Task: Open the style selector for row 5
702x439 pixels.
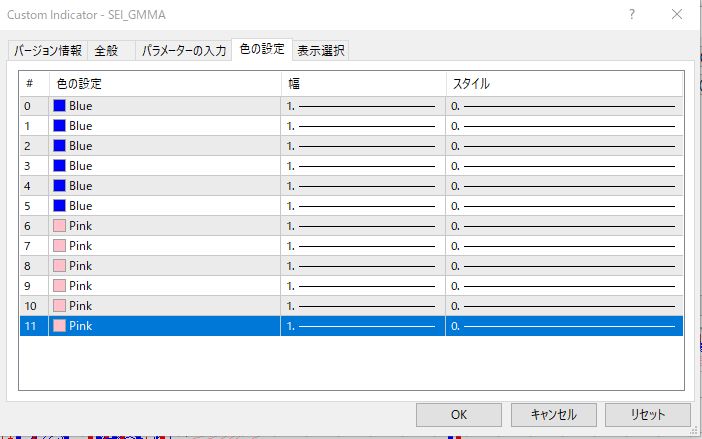Action: point(565,206)
